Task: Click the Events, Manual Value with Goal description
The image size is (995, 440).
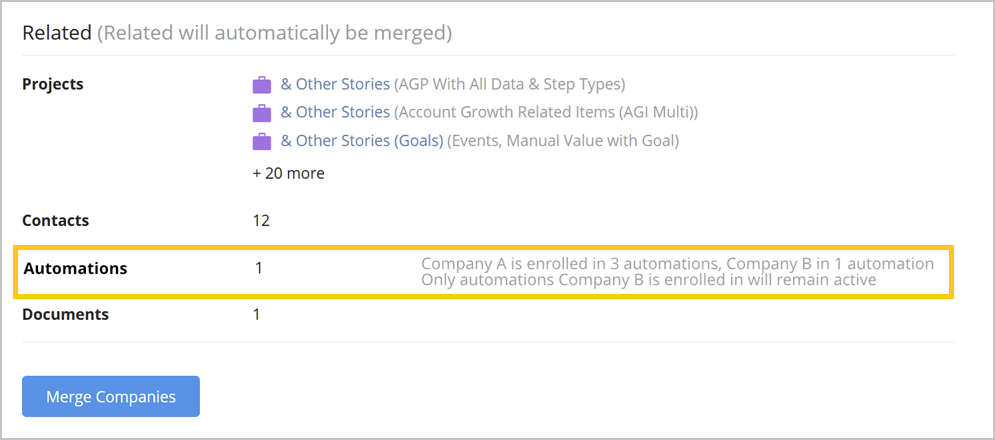Action: tap(563, 142)
